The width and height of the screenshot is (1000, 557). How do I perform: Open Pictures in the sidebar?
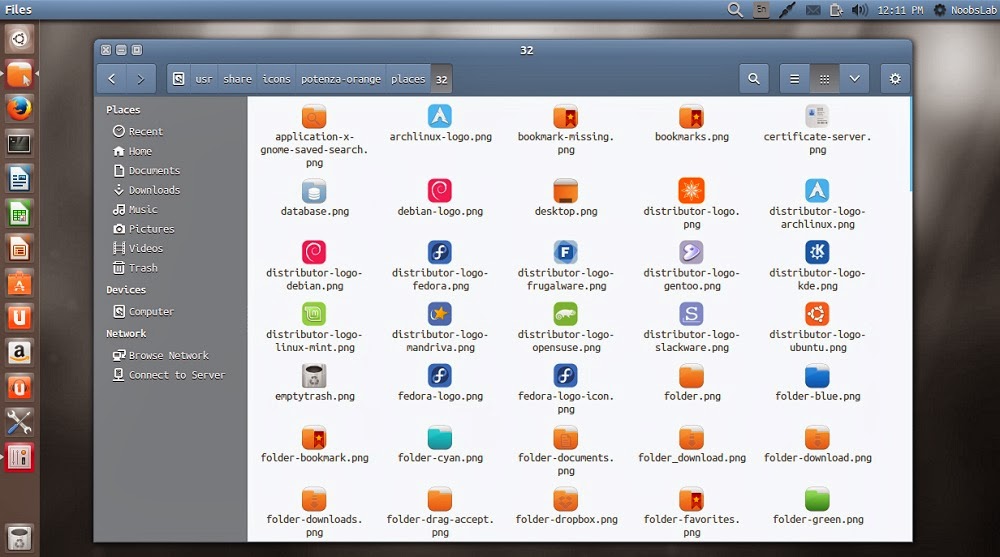point(143,228)
